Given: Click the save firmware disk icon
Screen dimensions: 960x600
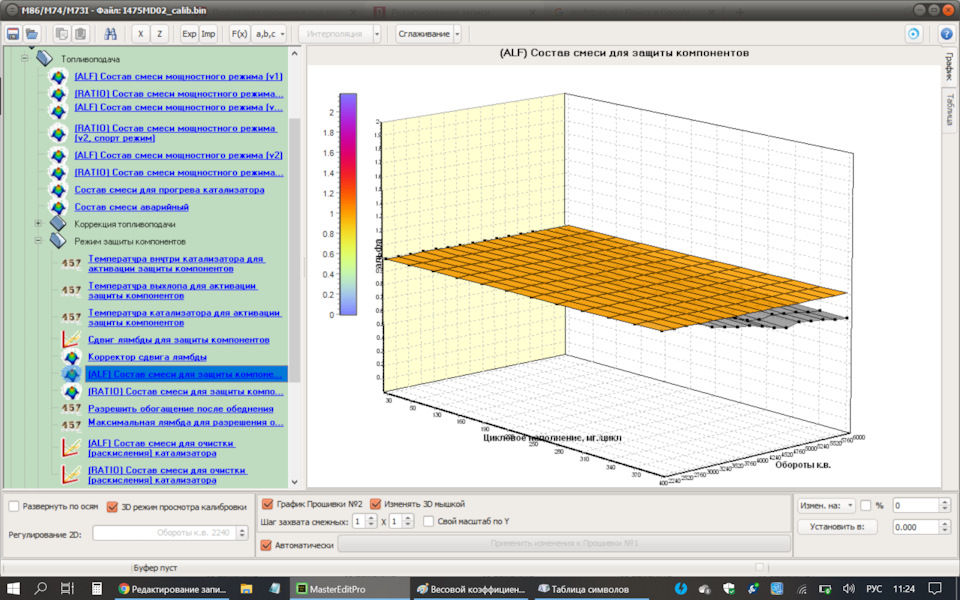Looking at the screenshot, I should (12, 34).
